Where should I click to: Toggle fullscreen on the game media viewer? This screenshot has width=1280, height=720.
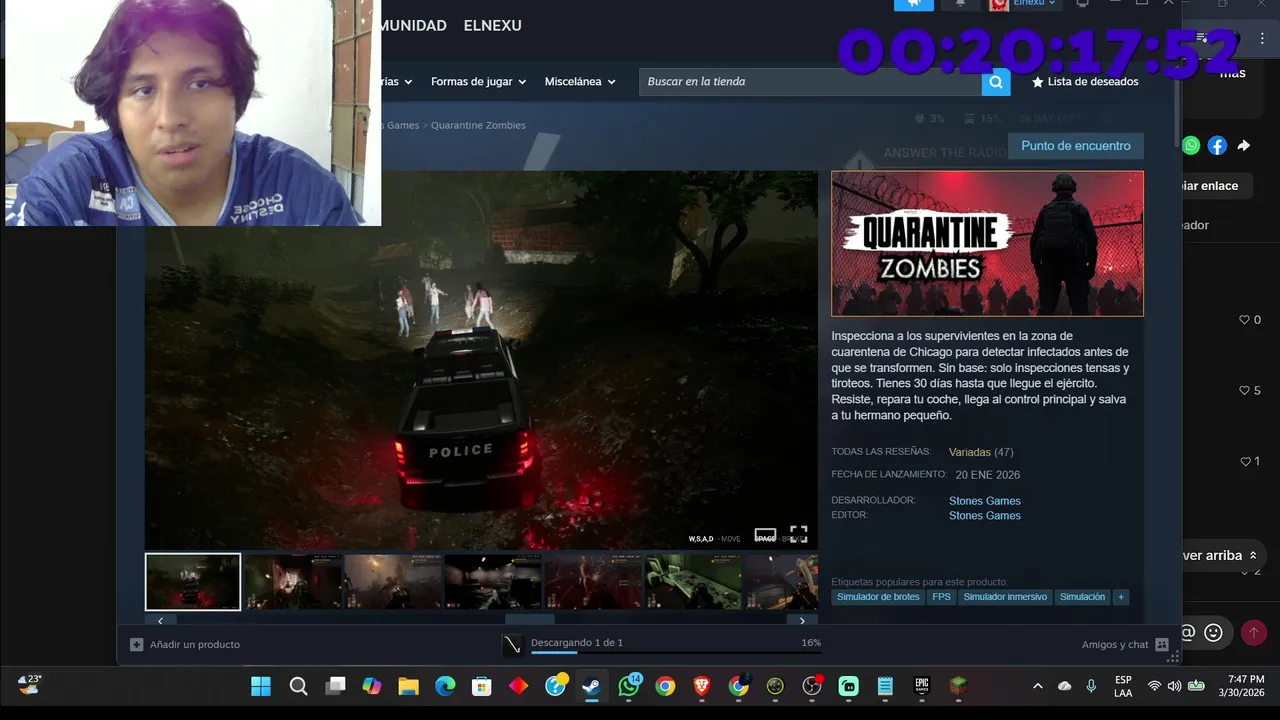click(798, 534)
